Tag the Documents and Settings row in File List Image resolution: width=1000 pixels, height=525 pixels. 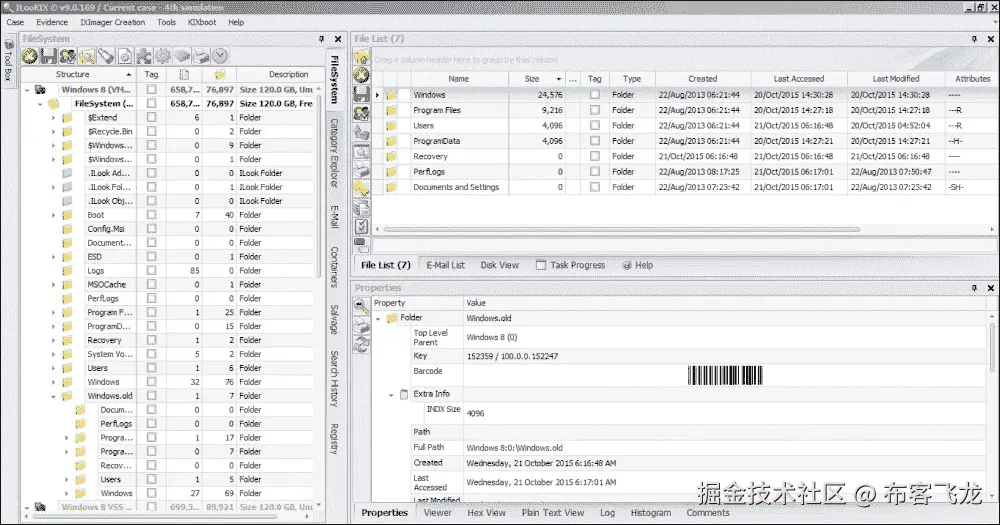[594, 187]
